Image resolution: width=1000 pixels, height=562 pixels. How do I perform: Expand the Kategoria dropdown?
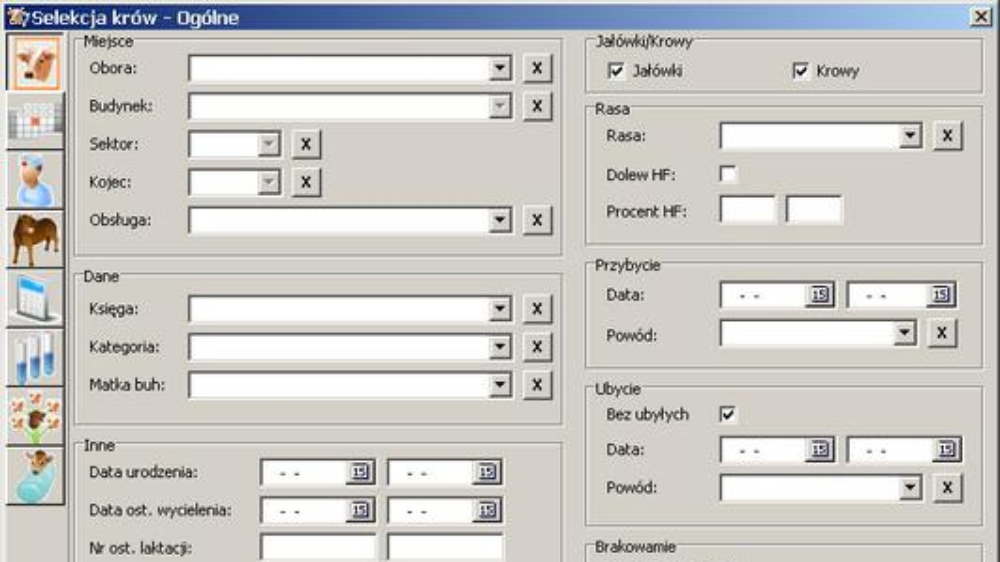pyautogui.click(x=501, y=347)
